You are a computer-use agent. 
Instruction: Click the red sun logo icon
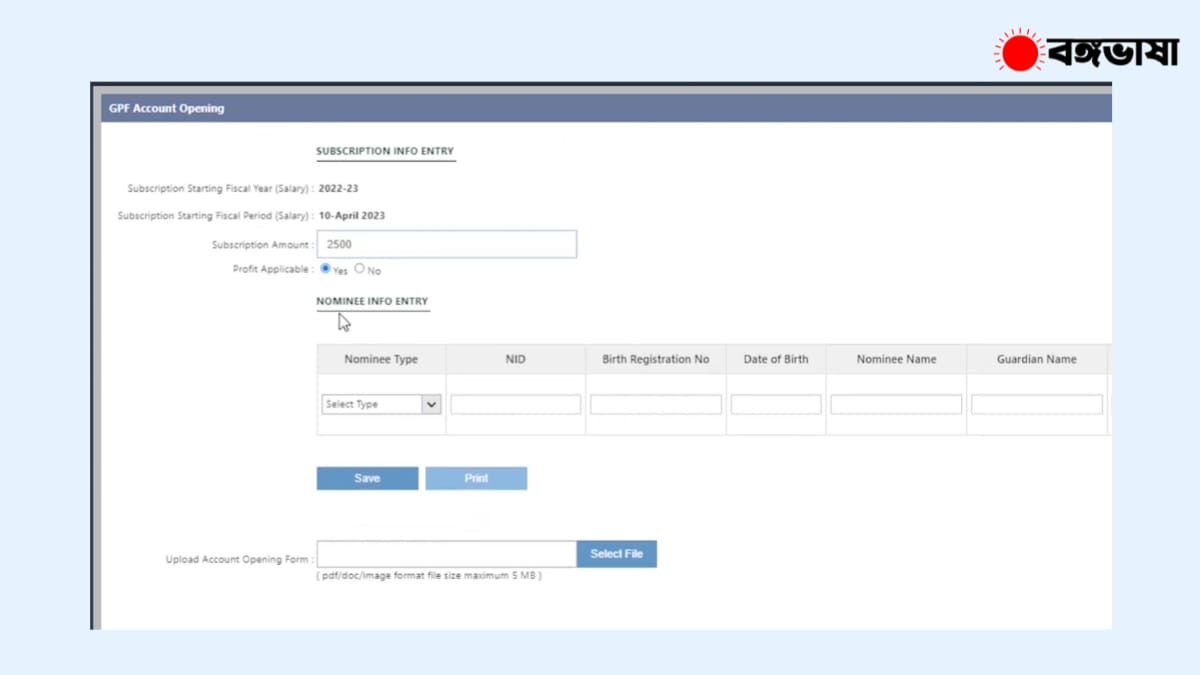click(x=1019, y=51)
